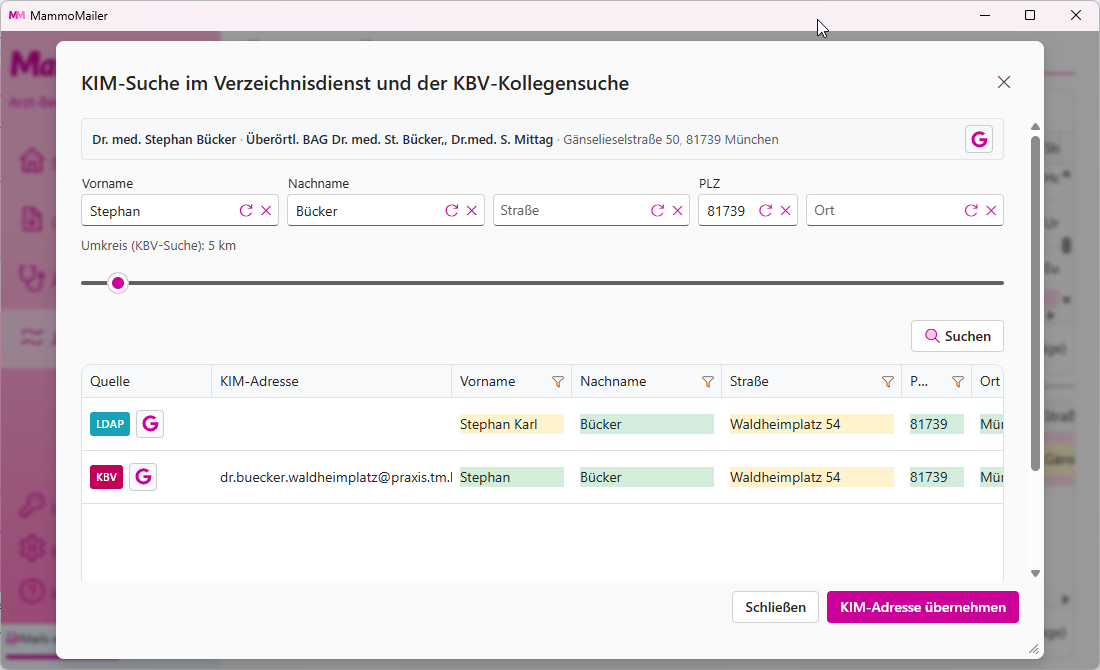Close the KIM-Suche dialog with X
Viewport: 1100px width, 670px height.
[x=1004, y=82]
